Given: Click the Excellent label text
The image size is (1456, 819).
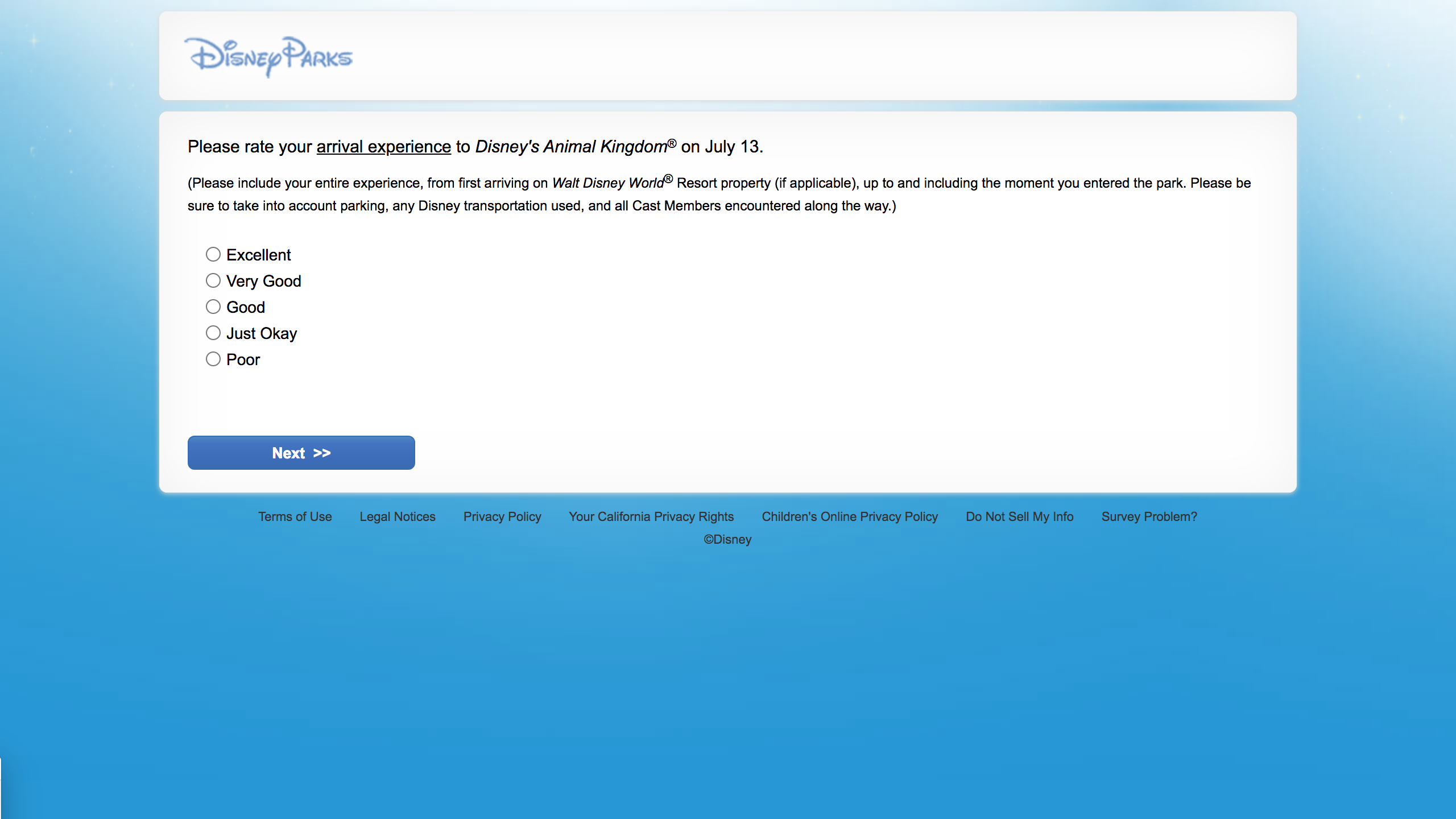Looking at the screenshot, I should click(x=258, y=255).
